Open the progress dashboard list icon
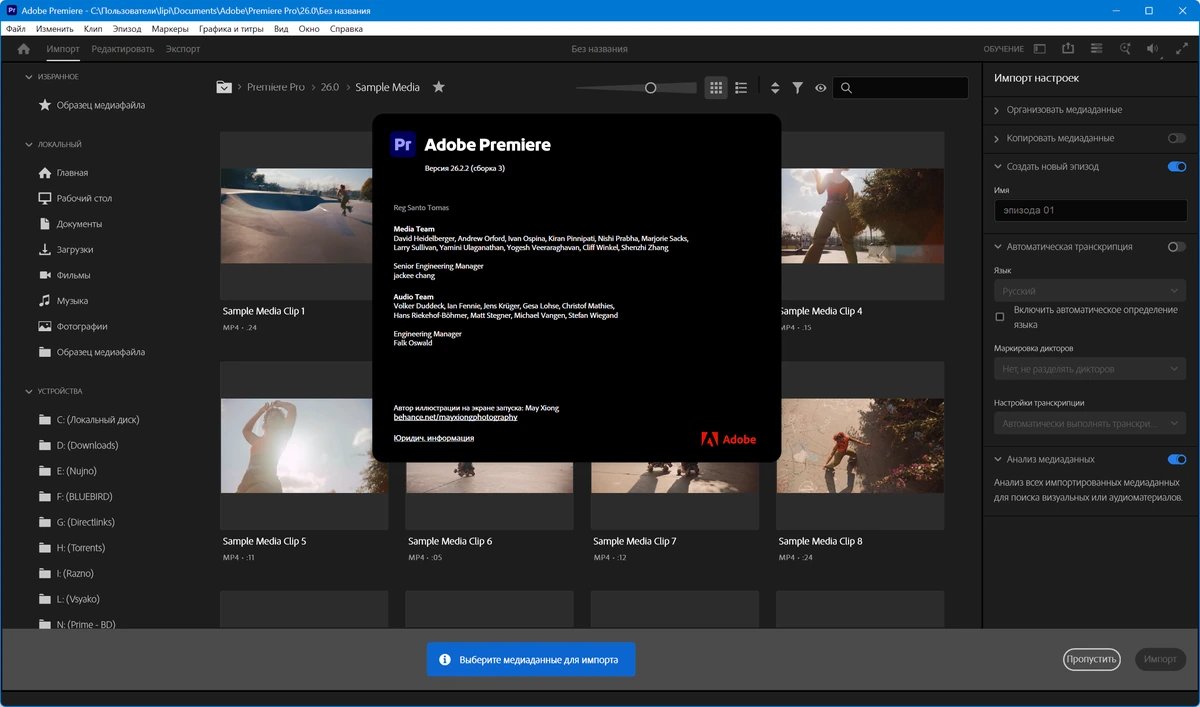The image size is (1200, 707). [1097, 48]
